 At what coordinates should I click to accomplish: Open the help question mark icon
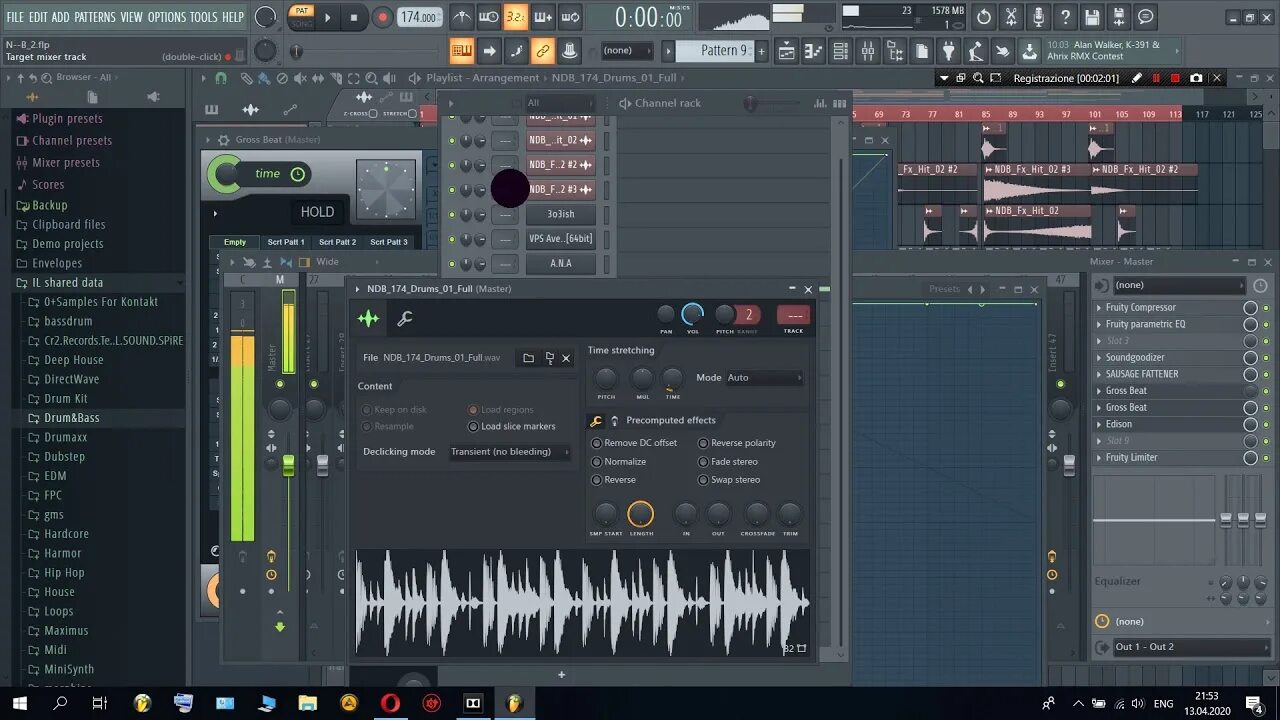click(1065, 17)
